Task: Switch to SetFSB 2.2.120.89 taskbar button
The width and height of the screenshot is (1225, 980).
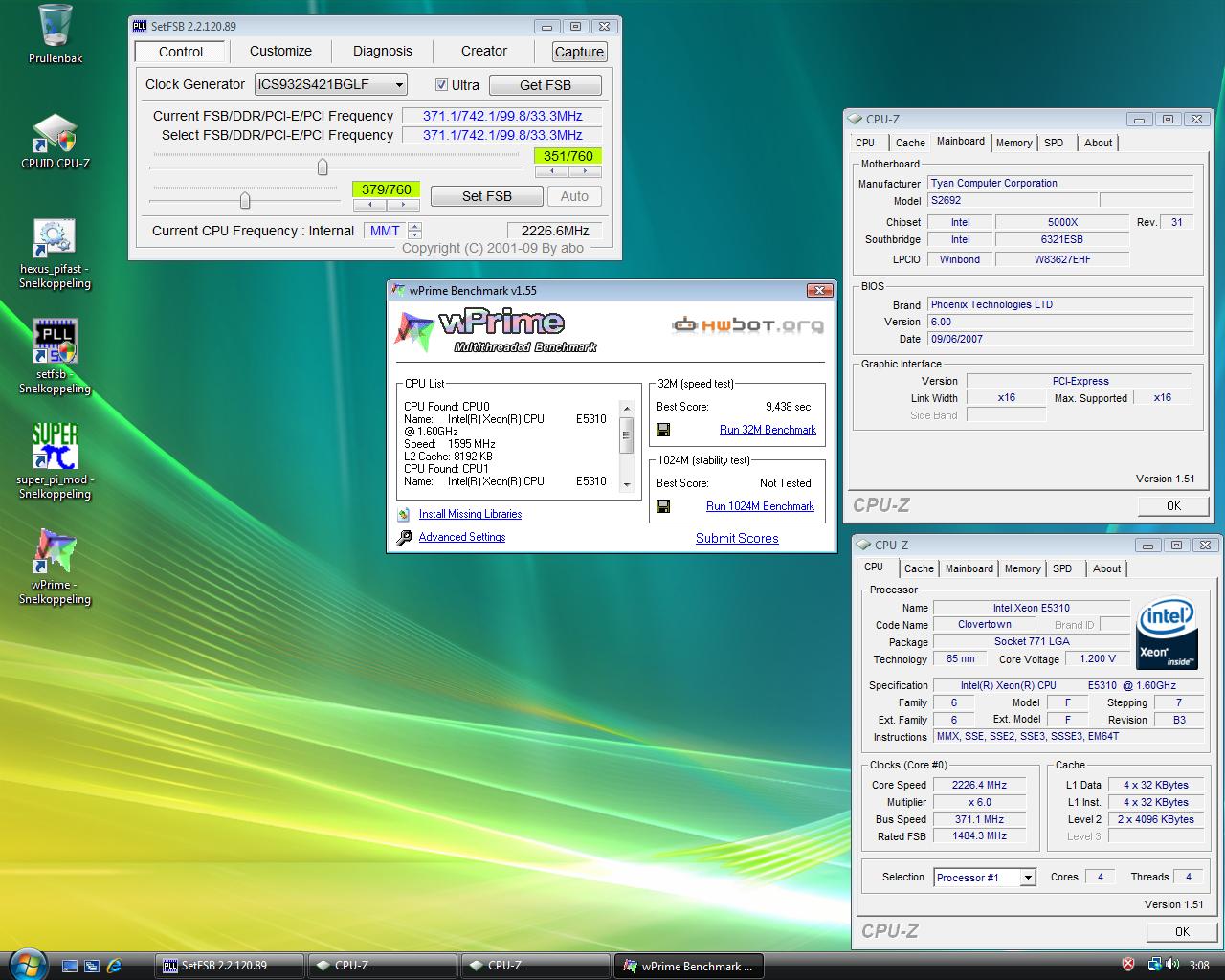Action: (x=230, y=966)
